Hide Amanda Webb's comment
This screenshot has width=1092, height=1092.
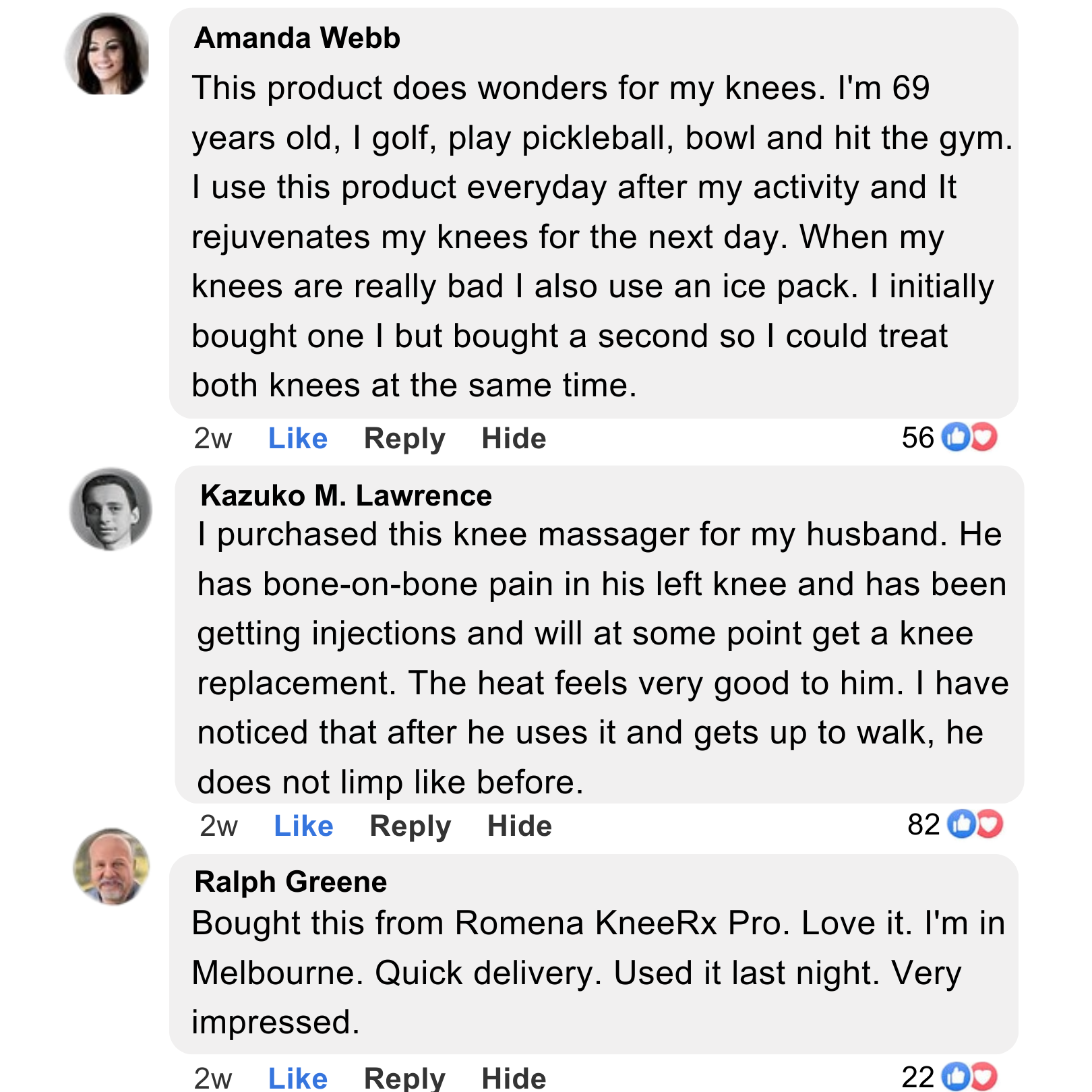(x=514, y=439)
